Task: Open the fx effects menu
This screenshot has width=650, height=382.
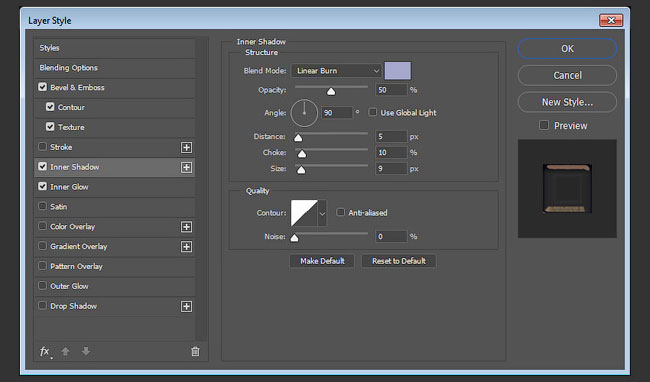Action: 45,352
